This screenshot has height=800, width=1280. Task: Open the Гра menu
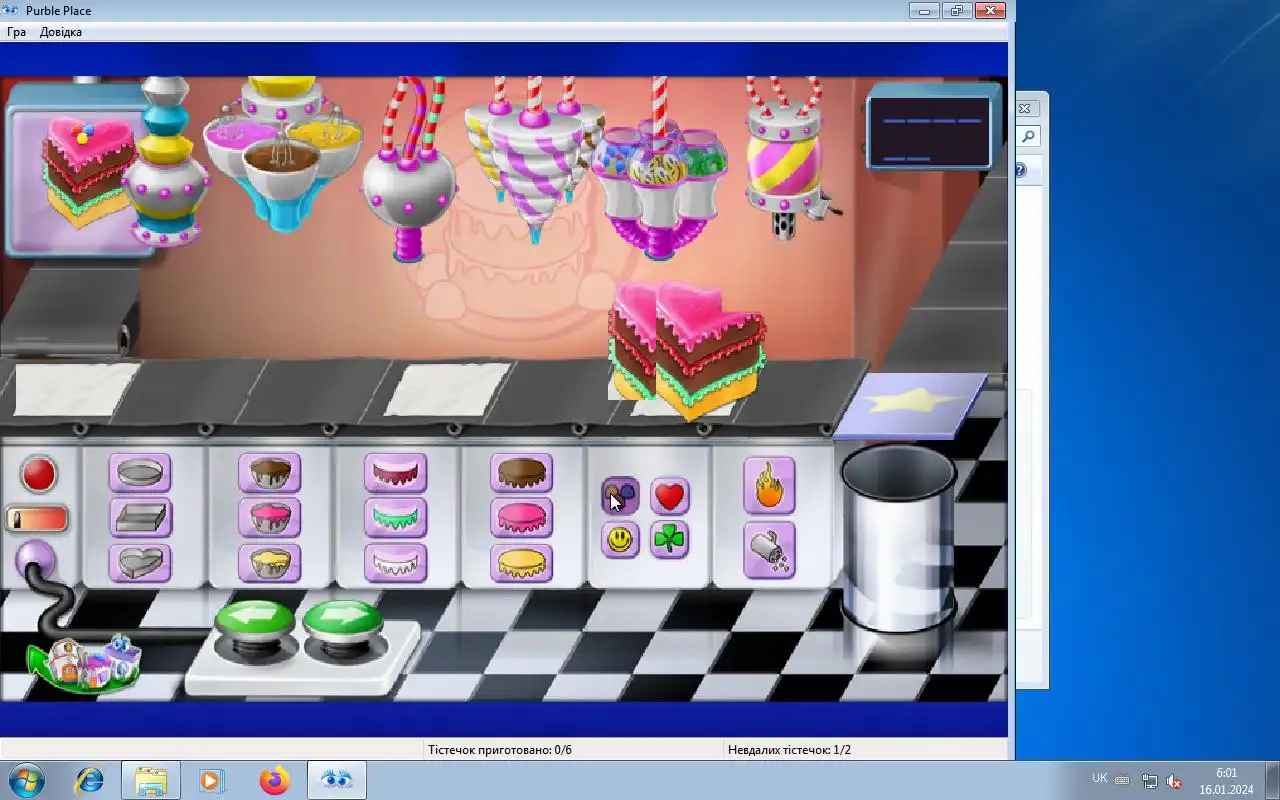point(17,32)
